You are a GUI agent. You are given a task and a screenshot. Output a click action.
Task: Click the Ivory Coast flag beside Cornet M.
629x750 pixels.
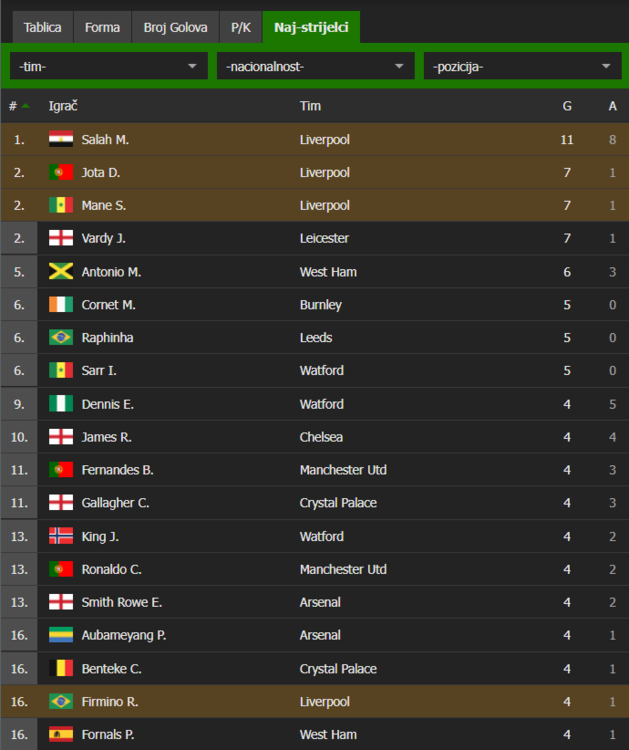(x=61, y=304)
